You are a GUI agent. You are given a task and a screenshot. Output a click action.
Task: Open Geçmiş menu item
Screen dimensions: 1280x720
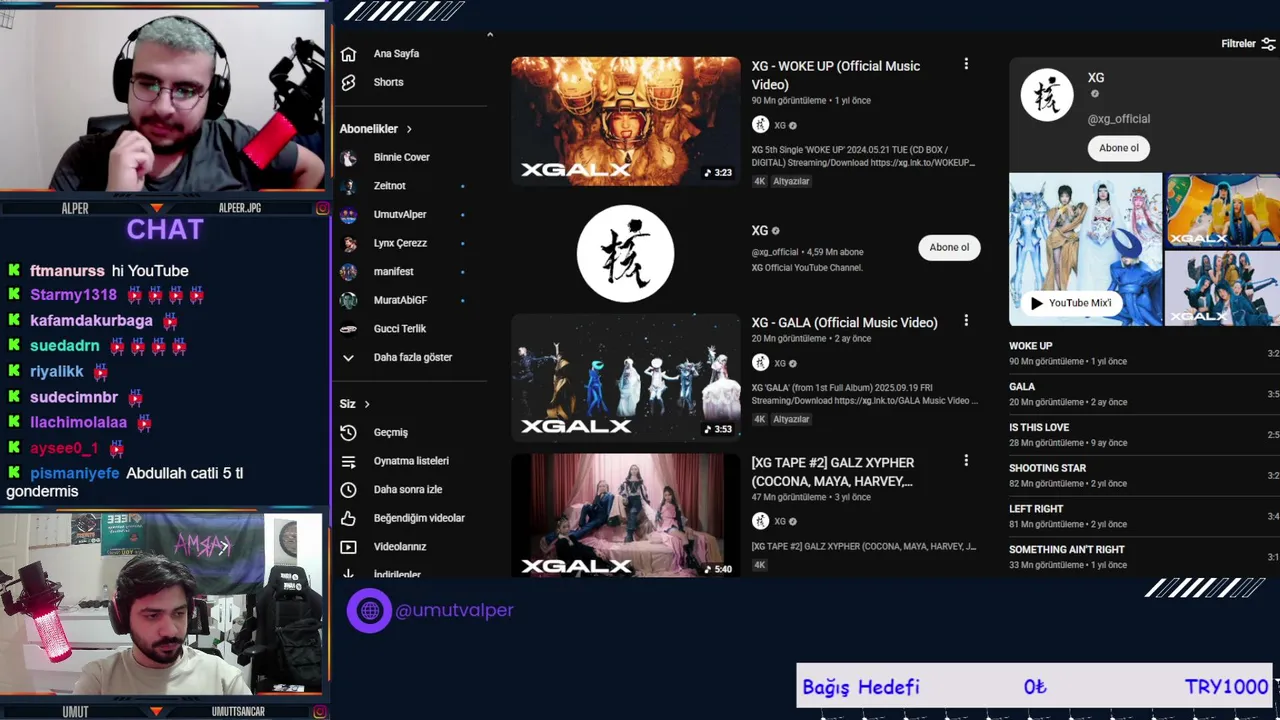pos(391,432)
